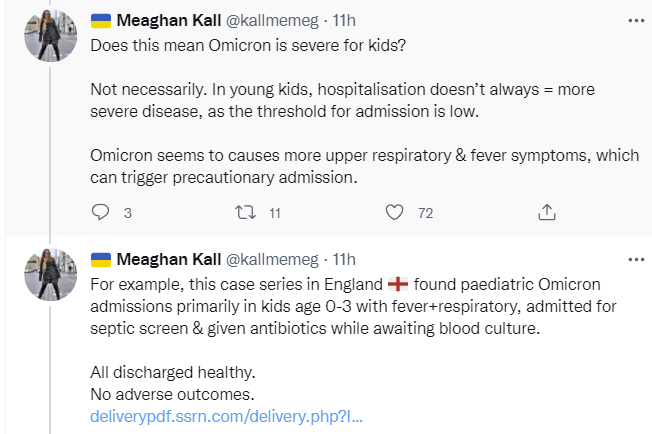652x434 pixels.
Task: Open Meaghan Kall profile avatar in first tweet
Action: (51, 35)
